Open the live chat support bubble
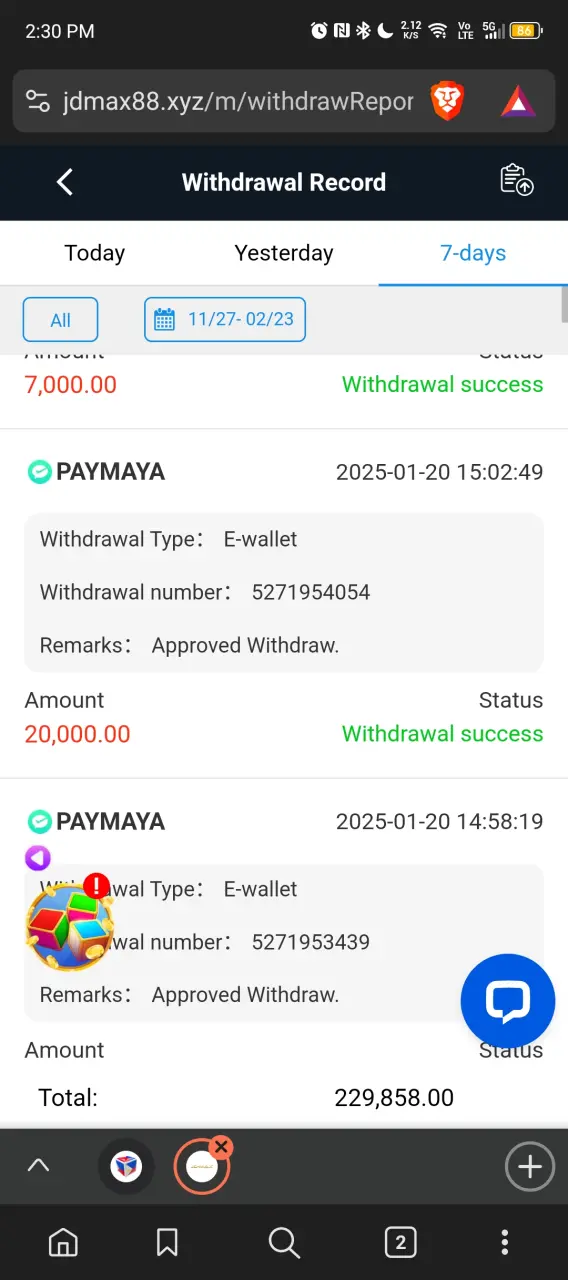This screenshot has height=1280, width=568. (507, 1001)
